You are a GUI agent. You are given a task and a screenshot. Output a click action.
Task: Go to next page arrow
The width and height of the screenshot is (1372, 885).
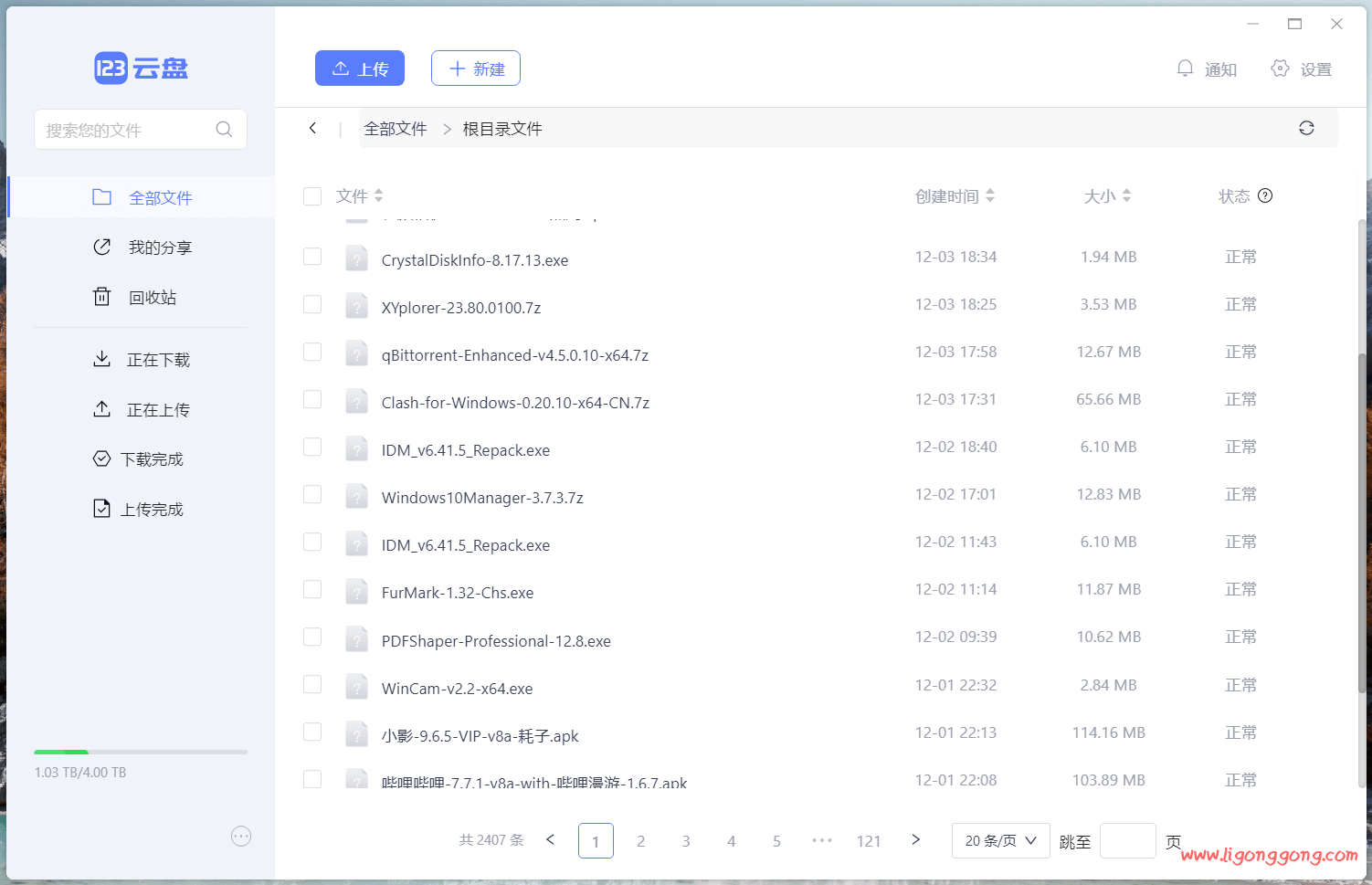pos(915,839)
